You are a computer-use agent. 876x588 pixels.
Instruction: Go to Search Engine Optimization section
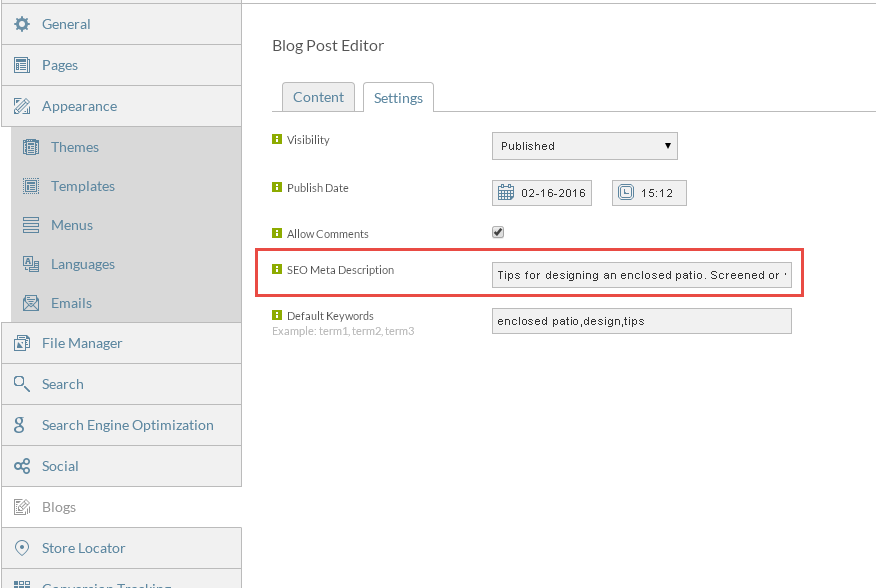pyautogui.click(x=122, y=425)
